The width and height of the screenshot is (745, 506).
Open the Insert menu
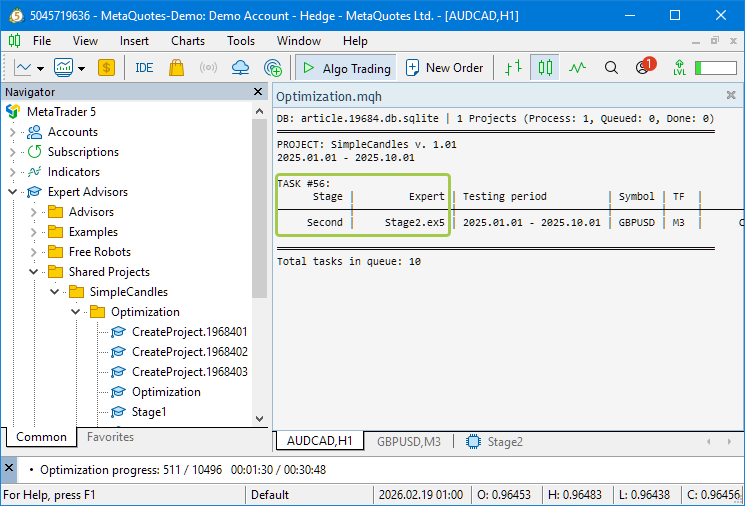tap(134, 41)
